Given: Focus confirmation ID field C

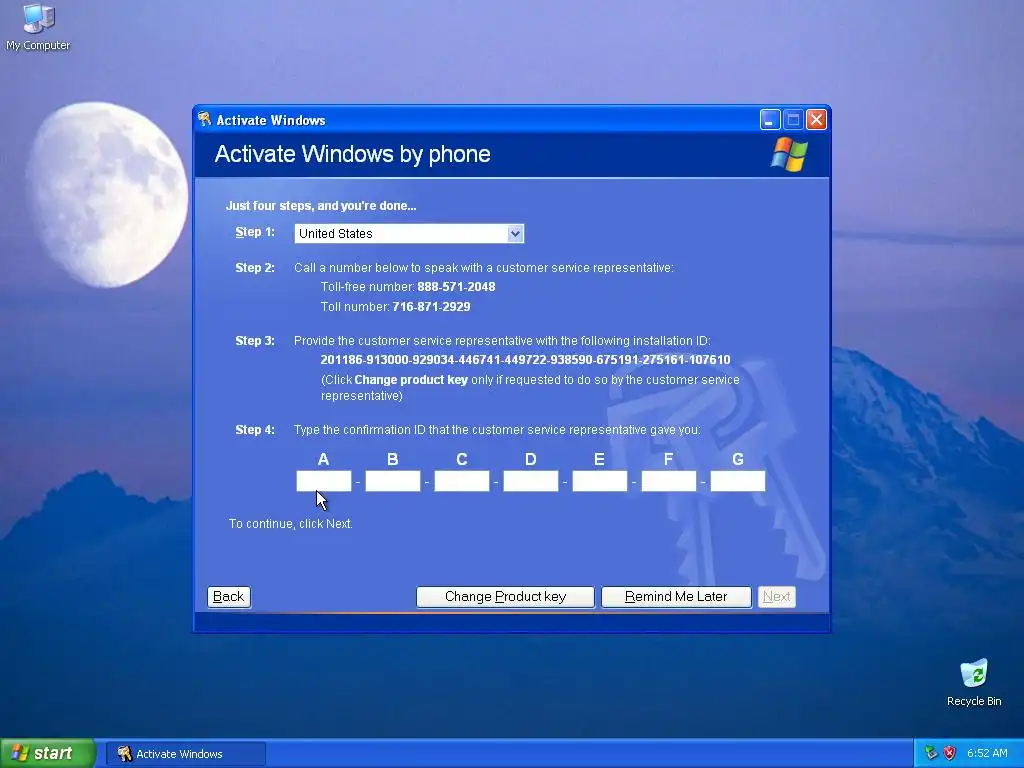Looking at the screenshot, I should (x=462, y=481).
